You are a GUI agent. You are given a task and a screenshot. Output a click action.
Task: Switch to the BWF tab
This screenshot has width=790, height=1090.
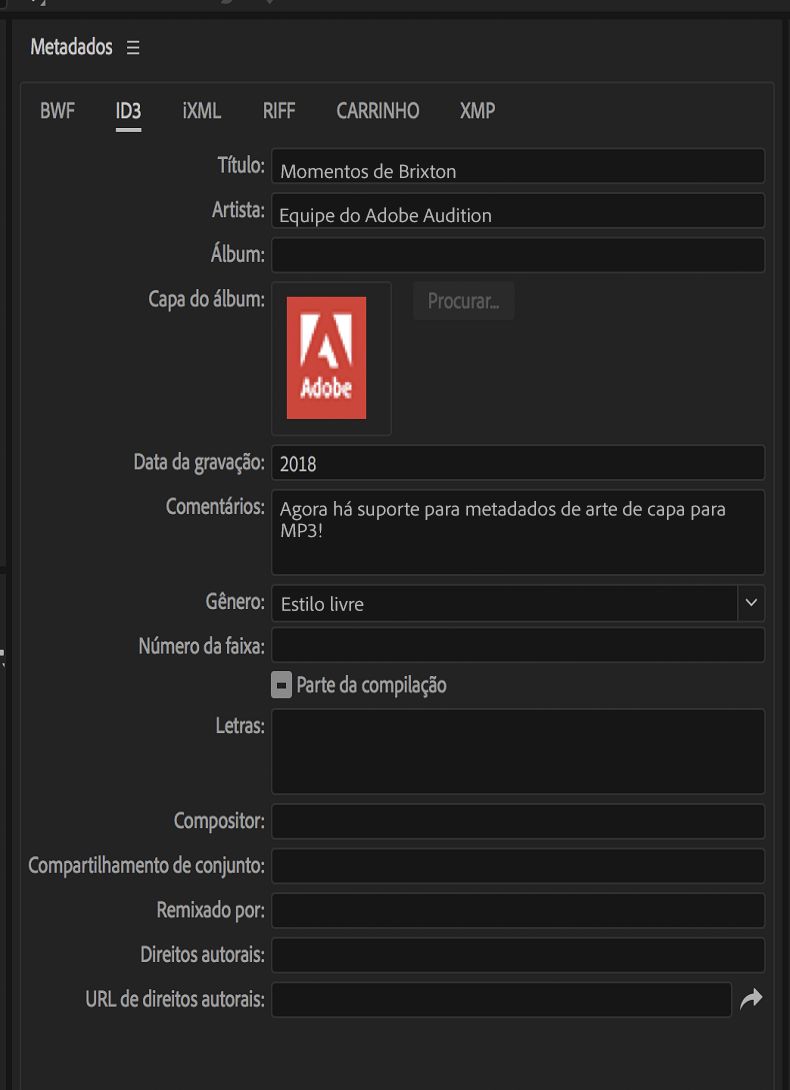tap(57, 111)
